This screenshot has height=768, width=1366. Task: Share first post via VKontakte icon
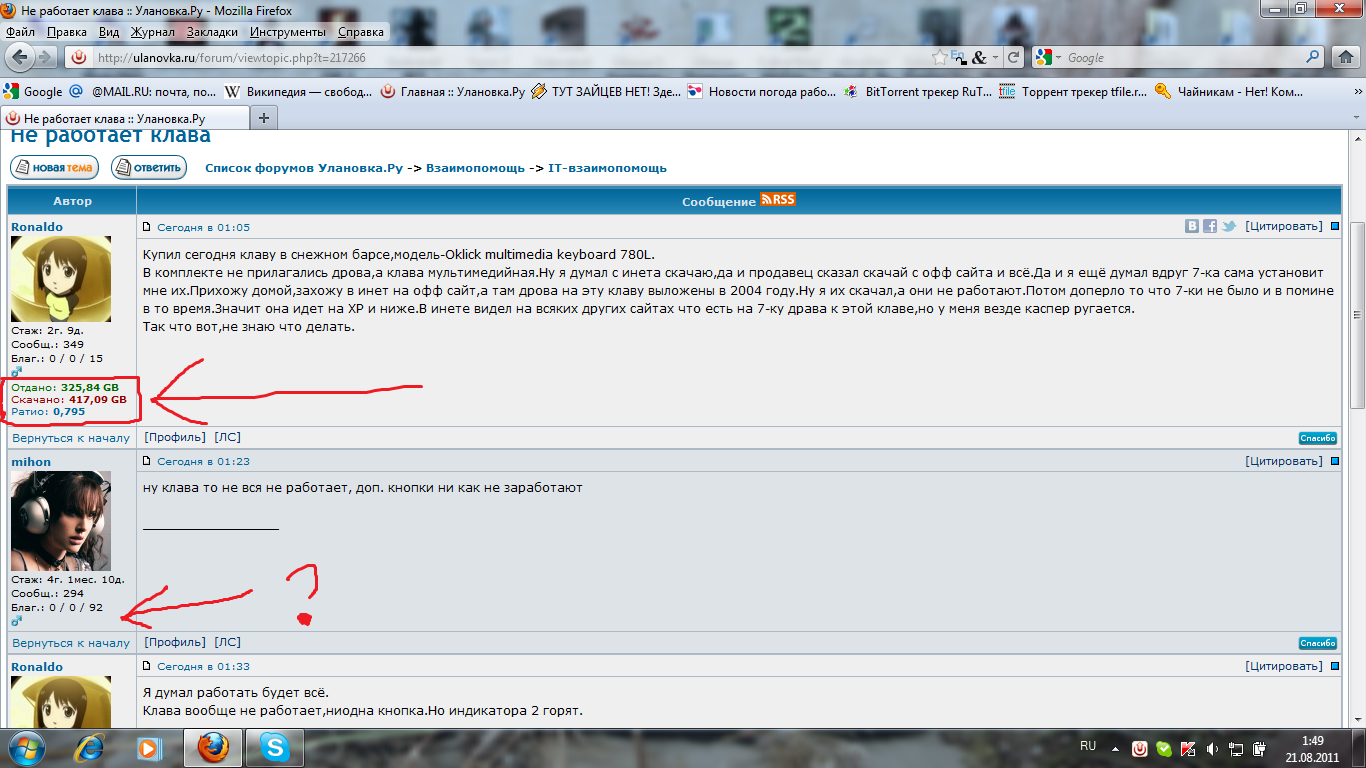tap(1192, 227)
